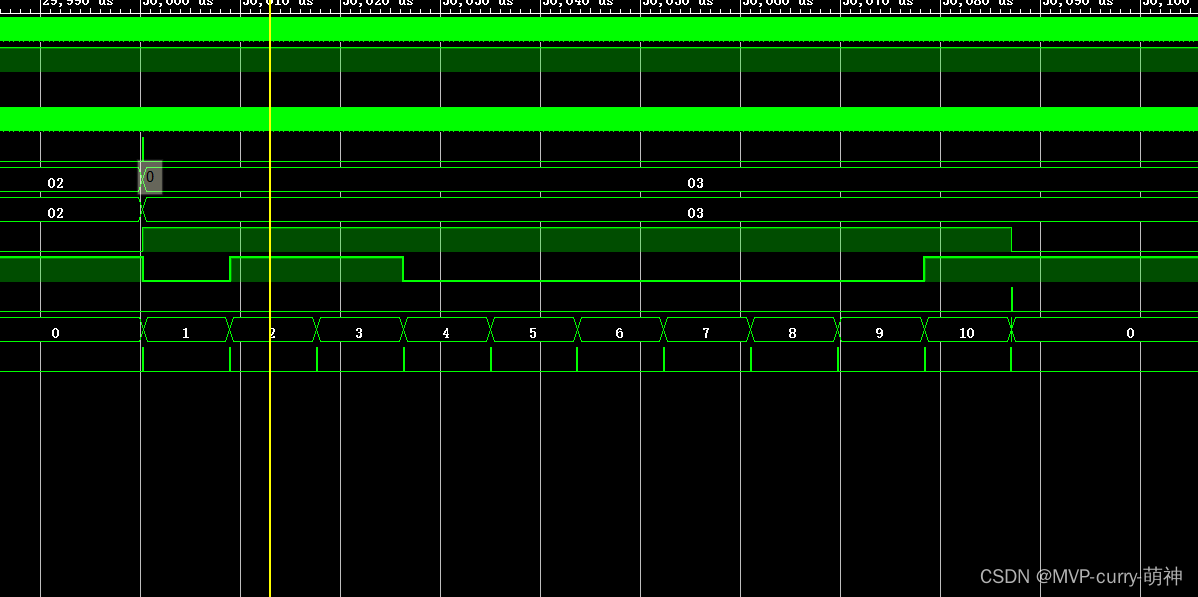This screenshot has height=597, width=1198.
Task: Click the final counter value 0 segment
Action: point(1130,331)
